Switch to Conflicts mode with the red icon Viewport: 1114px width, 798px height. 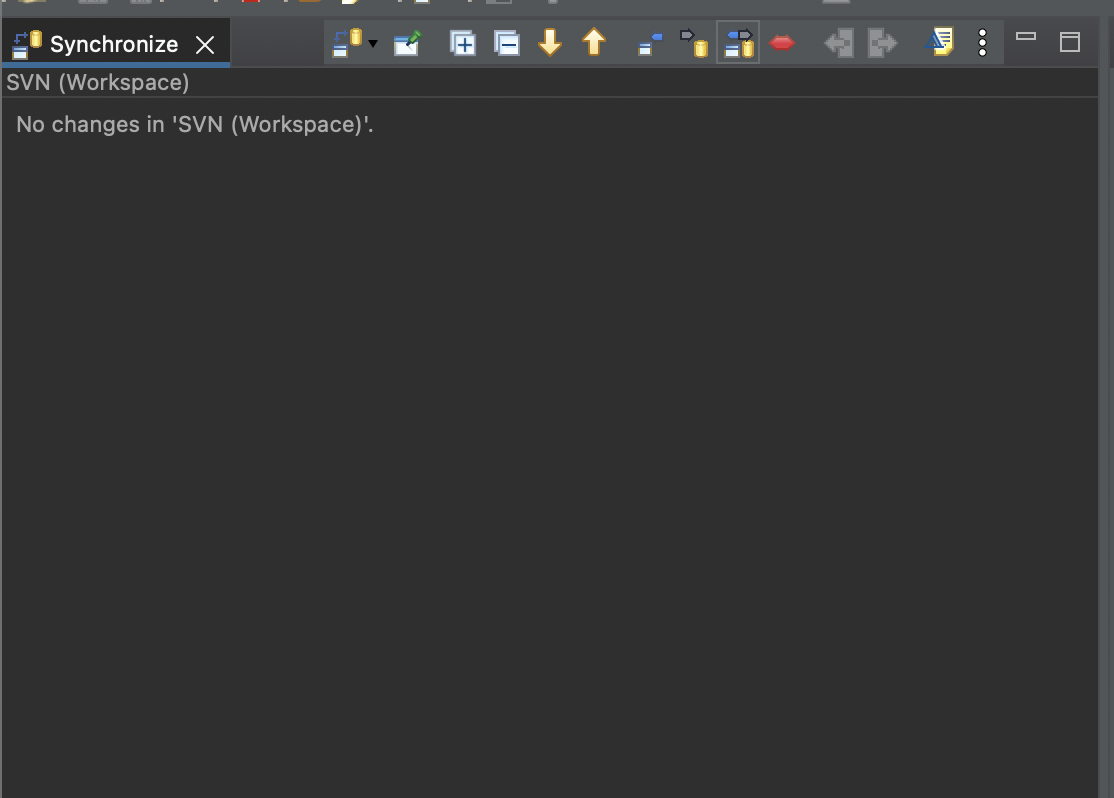click(x=782, y=43)
